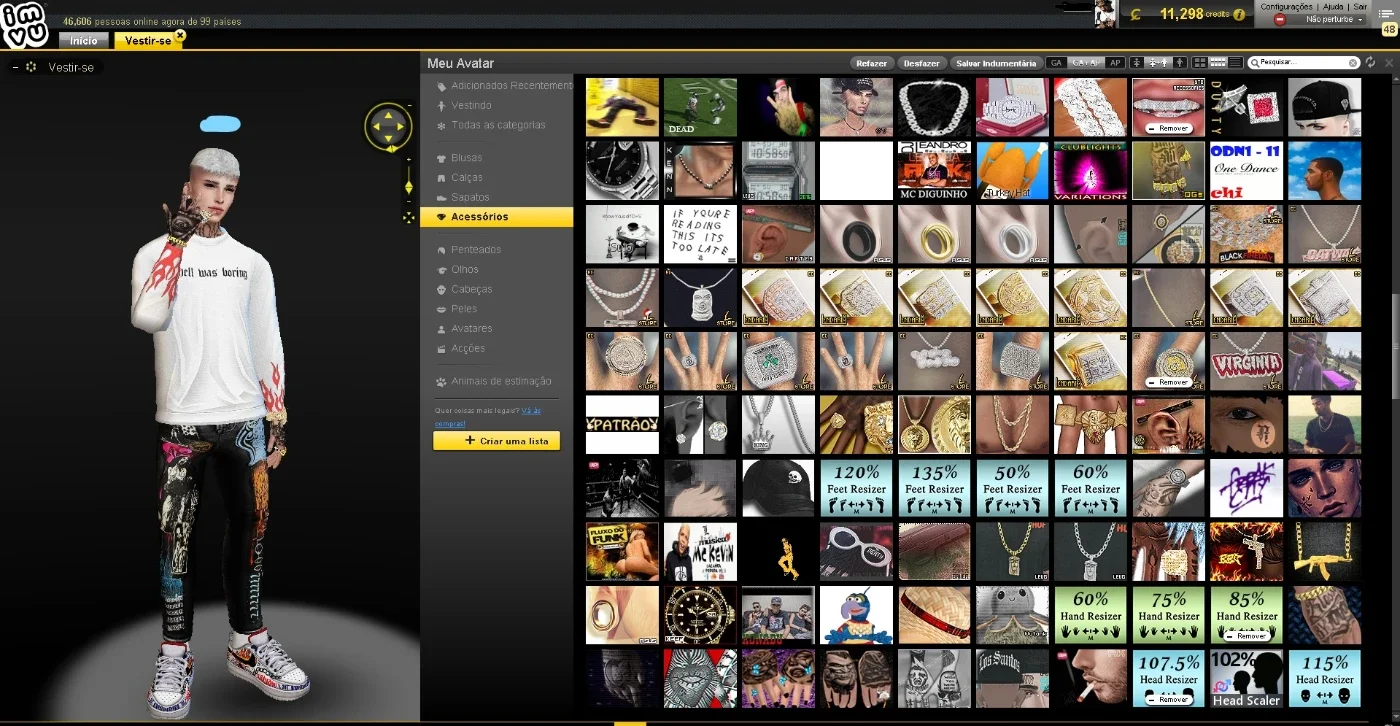Image resolution: width=1400 pixels, height=726 pixels.
Task: Pick the PATRÃO item
Action: click(623, 425)
